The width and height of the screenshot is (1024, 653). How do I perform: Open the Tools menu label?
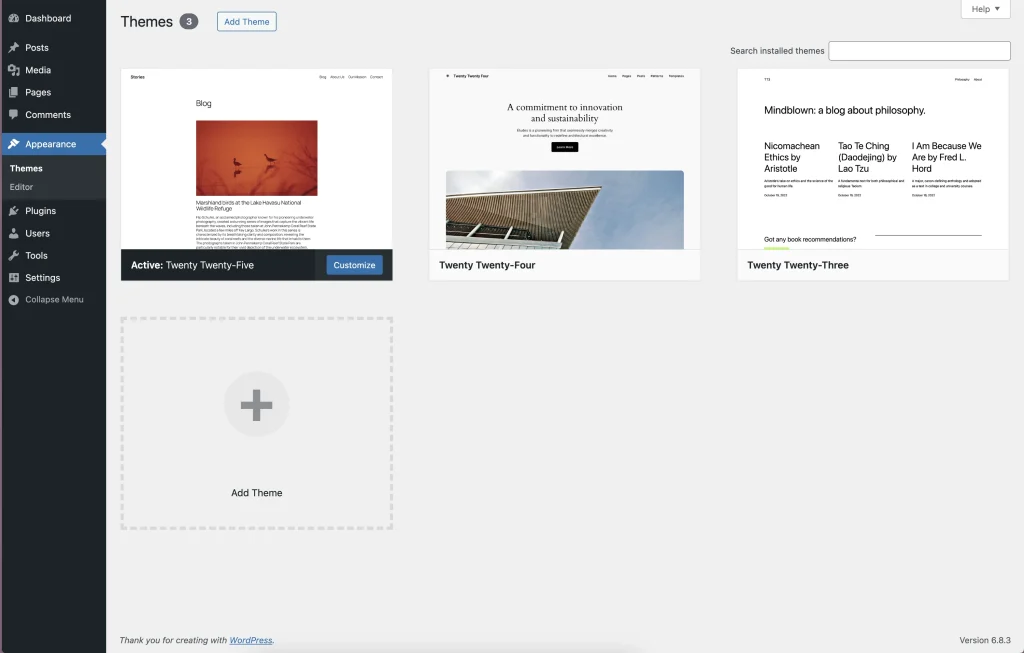(36, 255)
